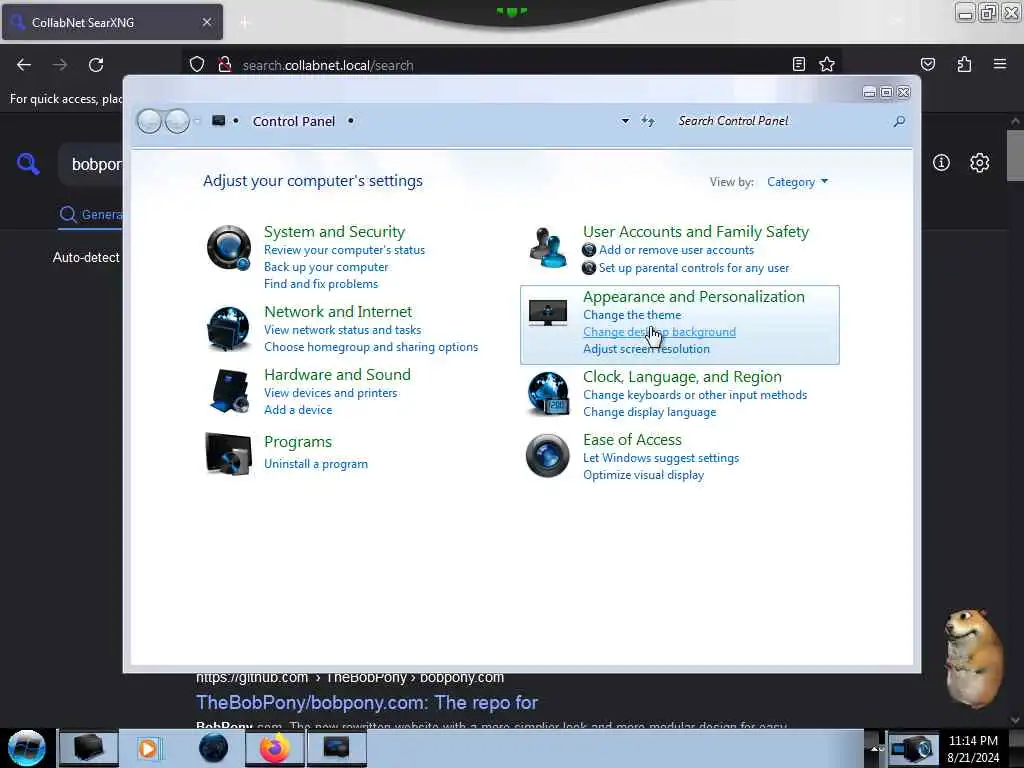Click the SearXNG search magnifier icon

coord(28,163)
